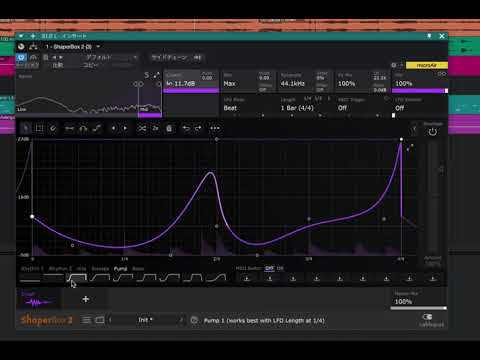
Task: Pin the plugin window on top
Action: coord(429,36)
